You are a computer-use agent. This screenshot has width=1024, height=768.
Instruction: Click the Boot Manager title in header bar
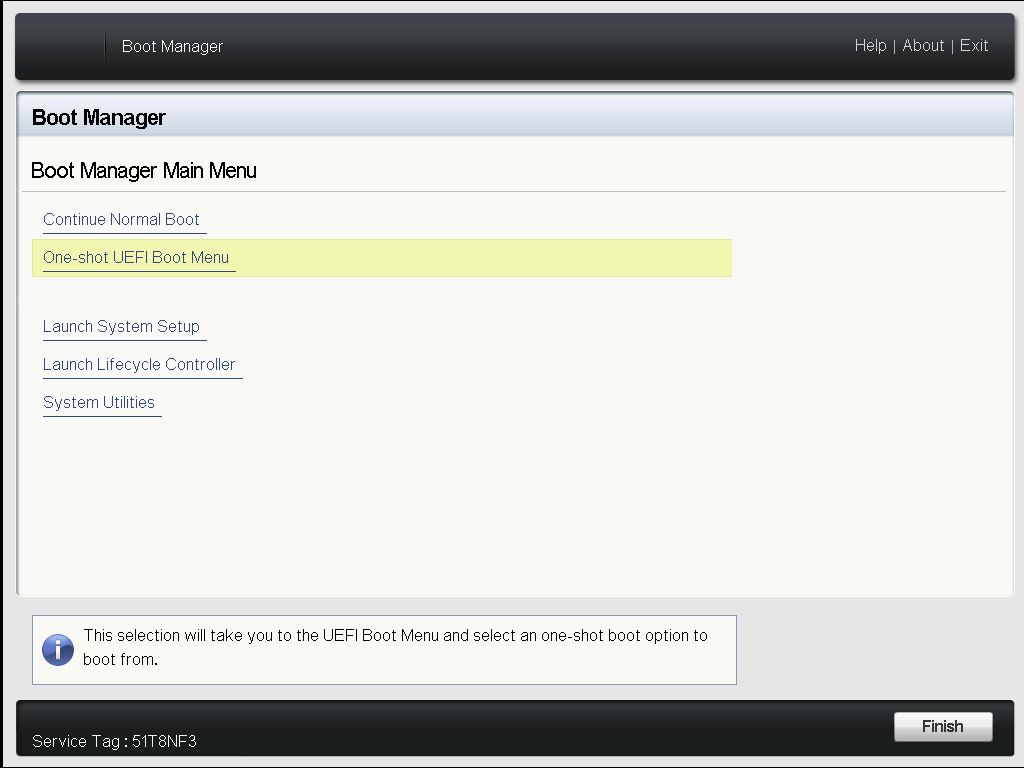pos(172,46)
